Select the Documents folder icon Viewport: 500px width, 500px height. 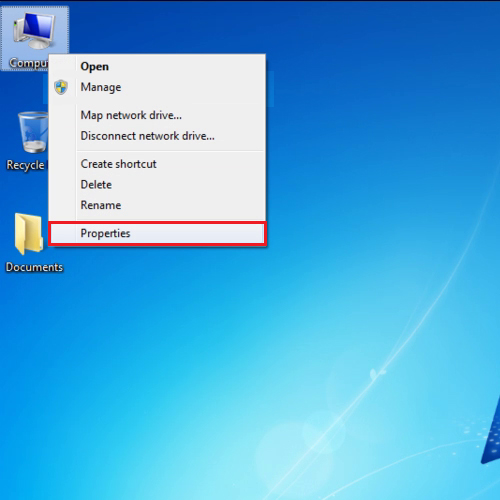tap(29, 234)
